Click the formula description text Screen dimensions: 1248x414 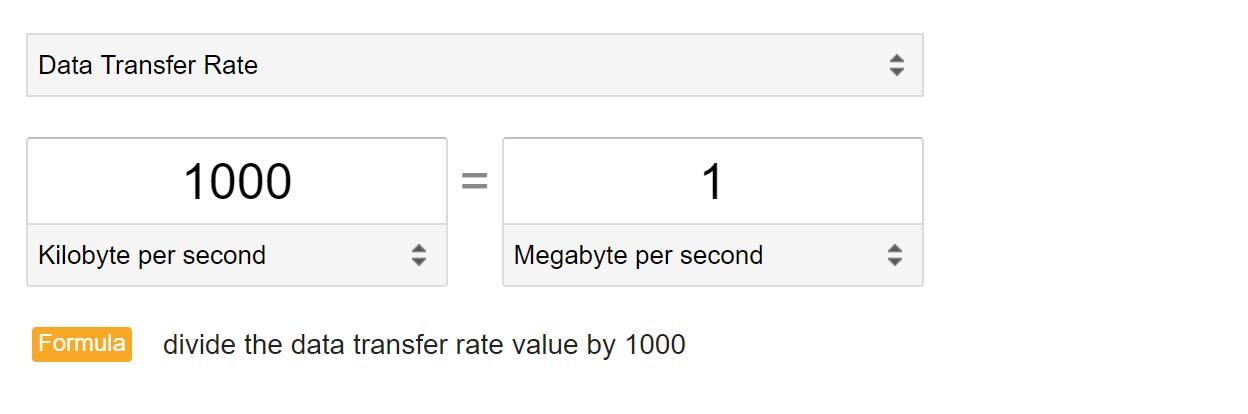(424, 345)
